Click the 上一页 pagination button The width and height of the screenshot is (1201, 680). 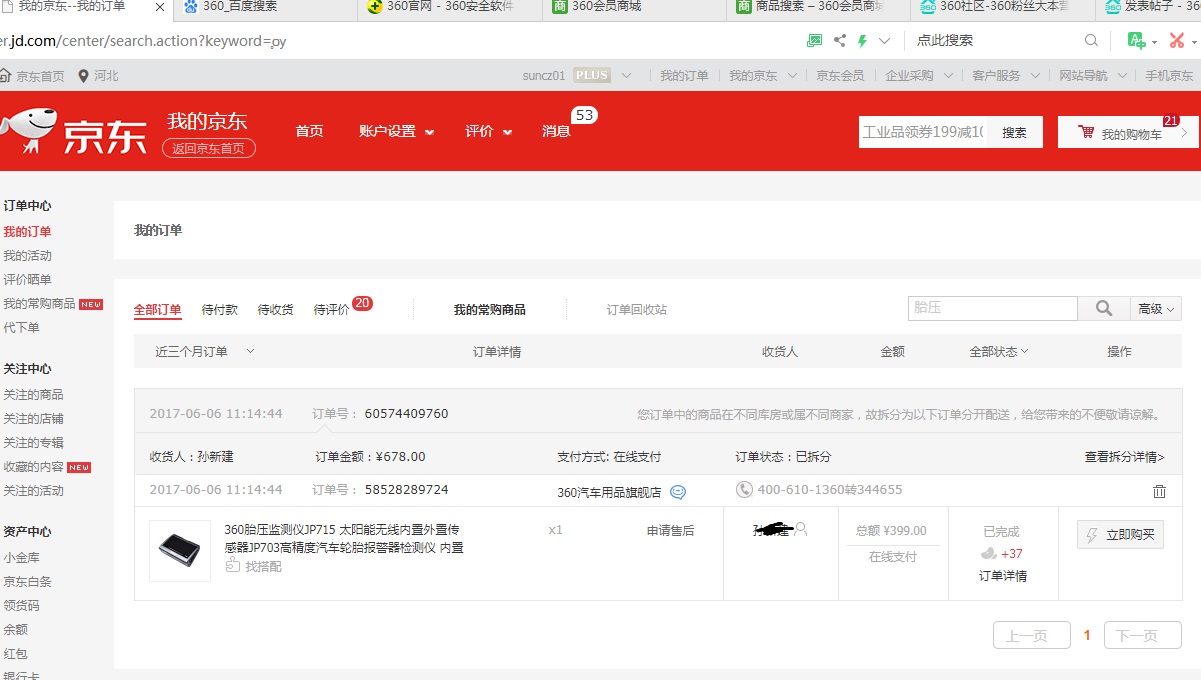point(1032,635)
